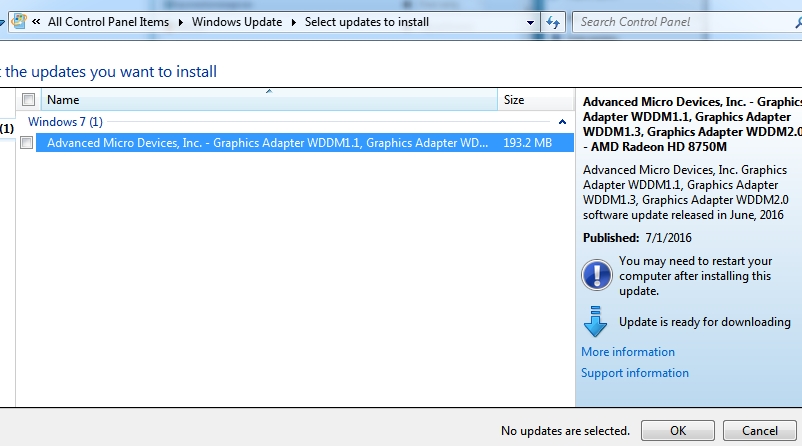Go to All Control Panel Items breadcrumb

tap(108, 22)
